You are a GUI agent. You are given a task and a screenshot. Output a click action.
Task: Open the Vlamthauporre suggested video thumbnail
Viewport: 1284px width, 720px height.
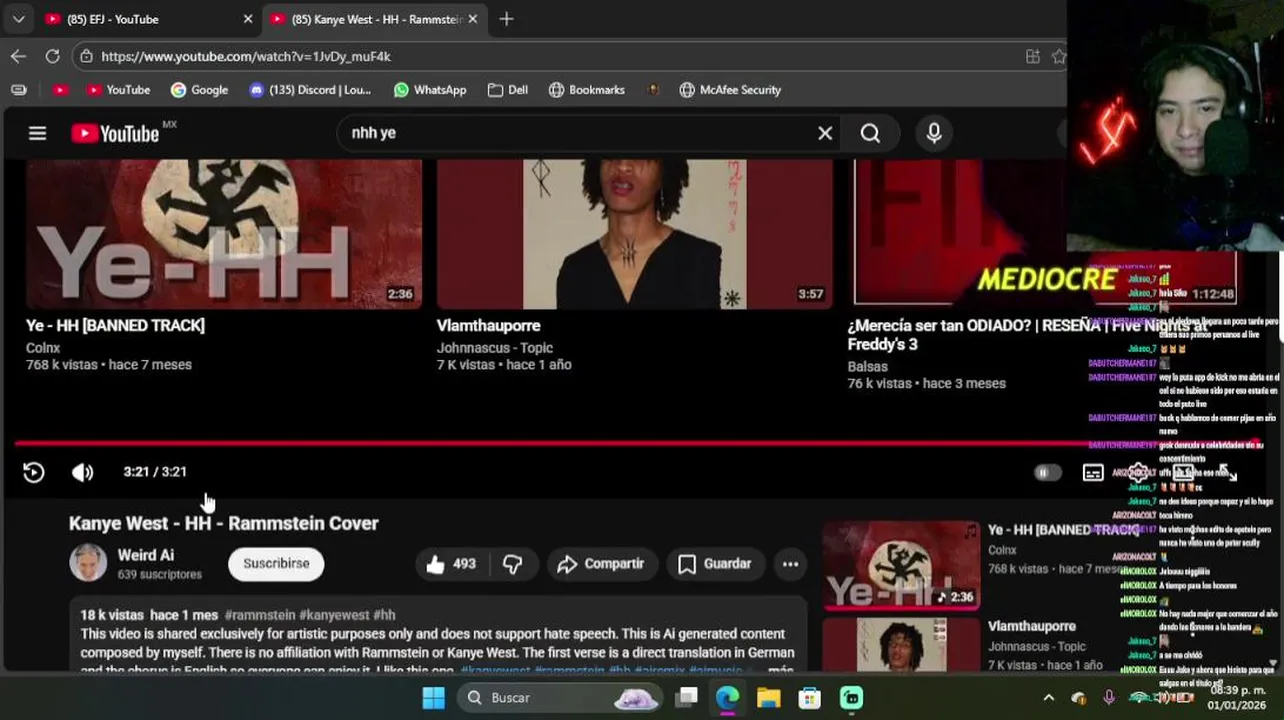(634, 233)
